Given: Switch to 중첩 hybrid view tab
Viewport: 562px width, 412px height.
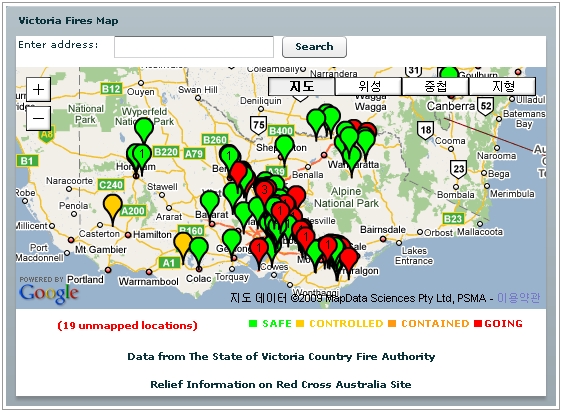Looking at the screenshot, I should click(435, 86).
